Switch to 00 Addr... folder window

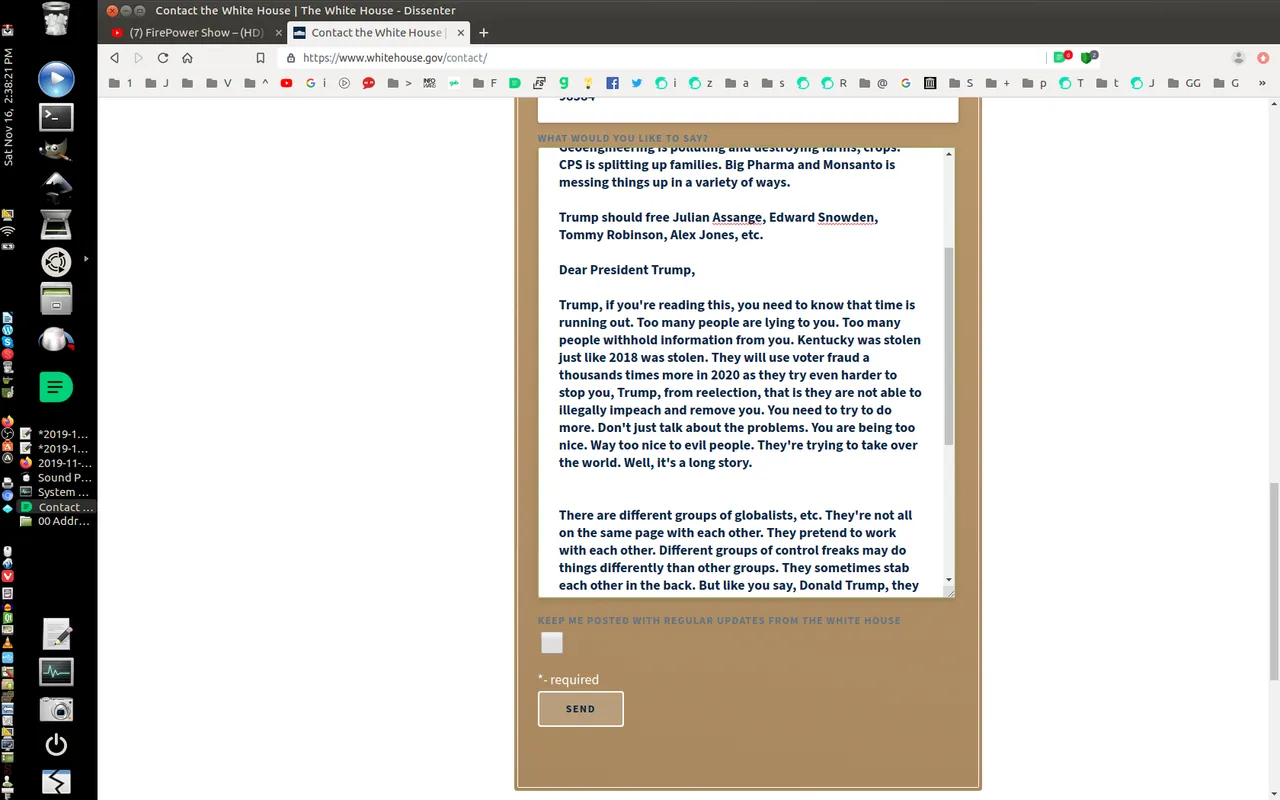coord(56,521)
